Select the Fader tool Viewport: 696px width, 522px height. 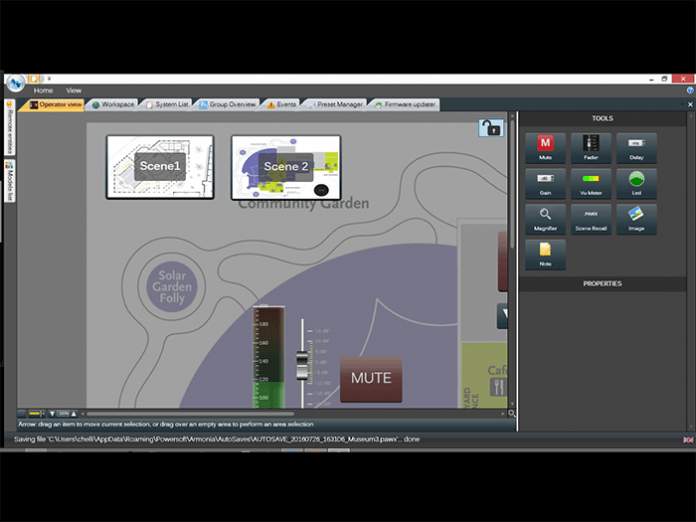pyautogui.click(x=591, y=148)
